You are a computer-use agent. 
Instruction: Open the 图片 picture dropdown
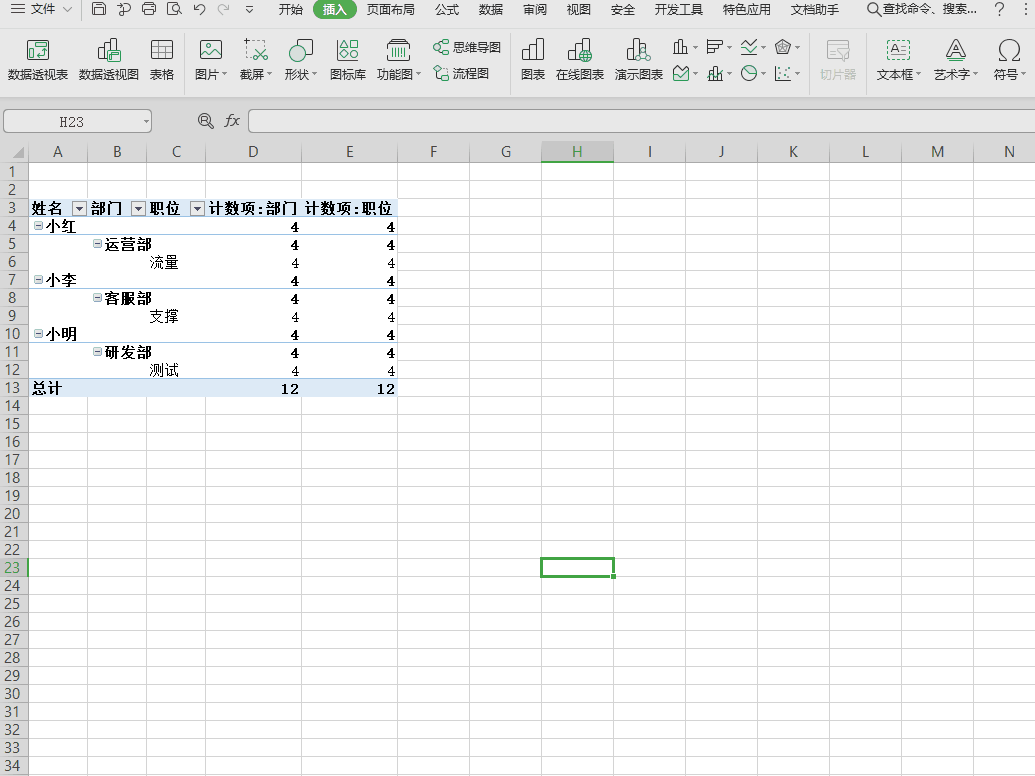[x=211, y=59]
